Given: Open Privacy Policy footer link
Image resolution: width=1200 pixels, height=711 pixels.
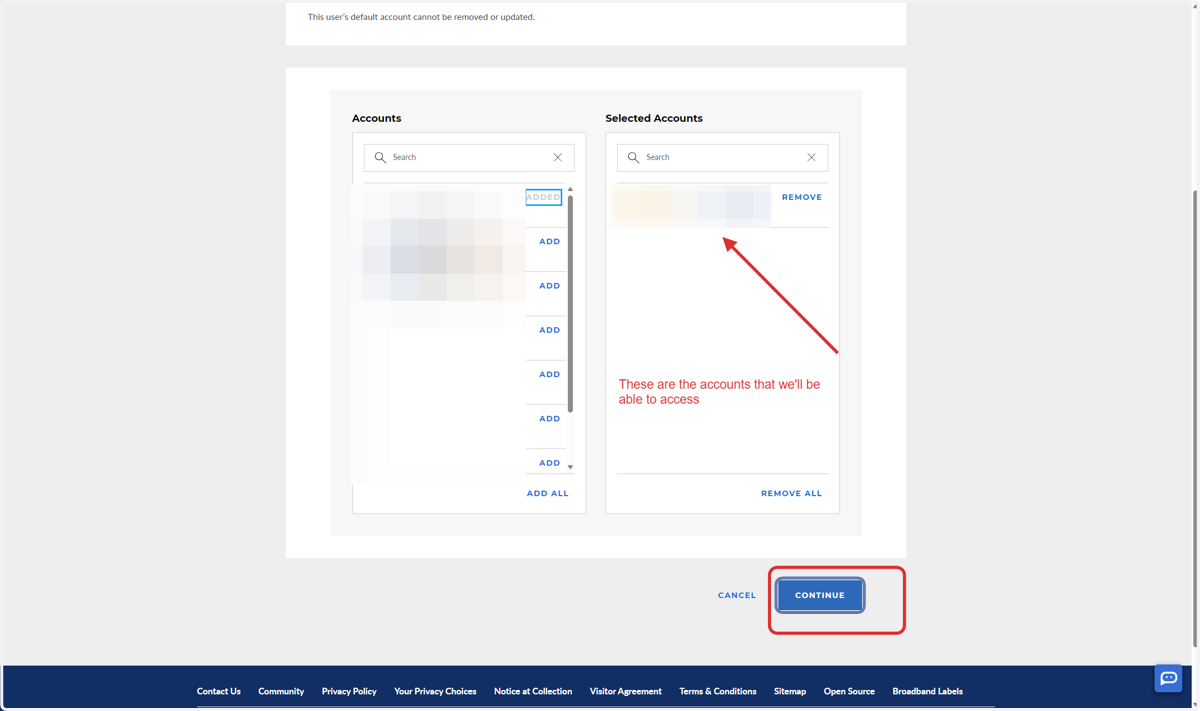Looking at the screenshot, I should tap(349, 691).
